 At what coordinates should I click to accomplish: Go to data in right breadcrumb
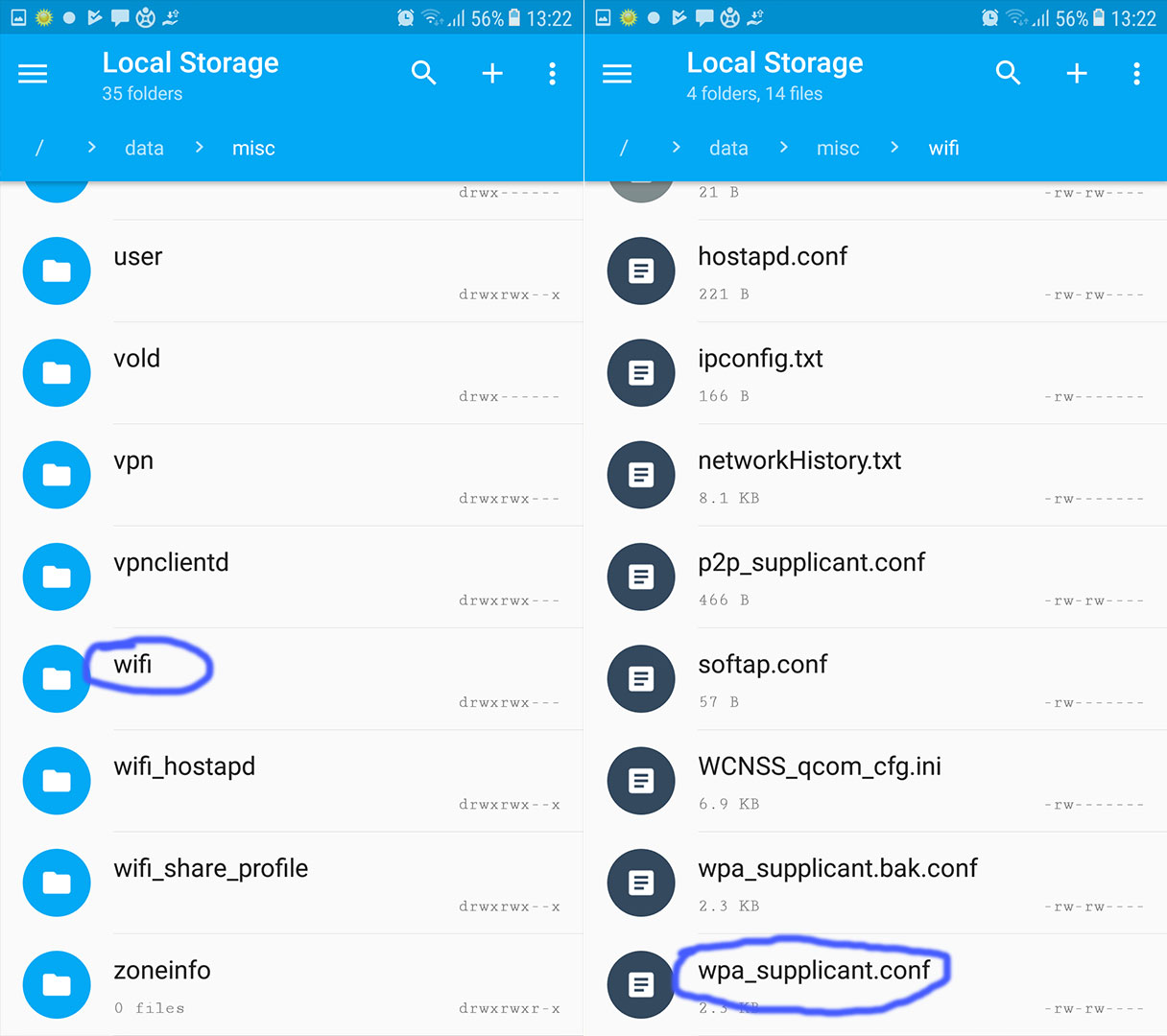coord(728,148)
